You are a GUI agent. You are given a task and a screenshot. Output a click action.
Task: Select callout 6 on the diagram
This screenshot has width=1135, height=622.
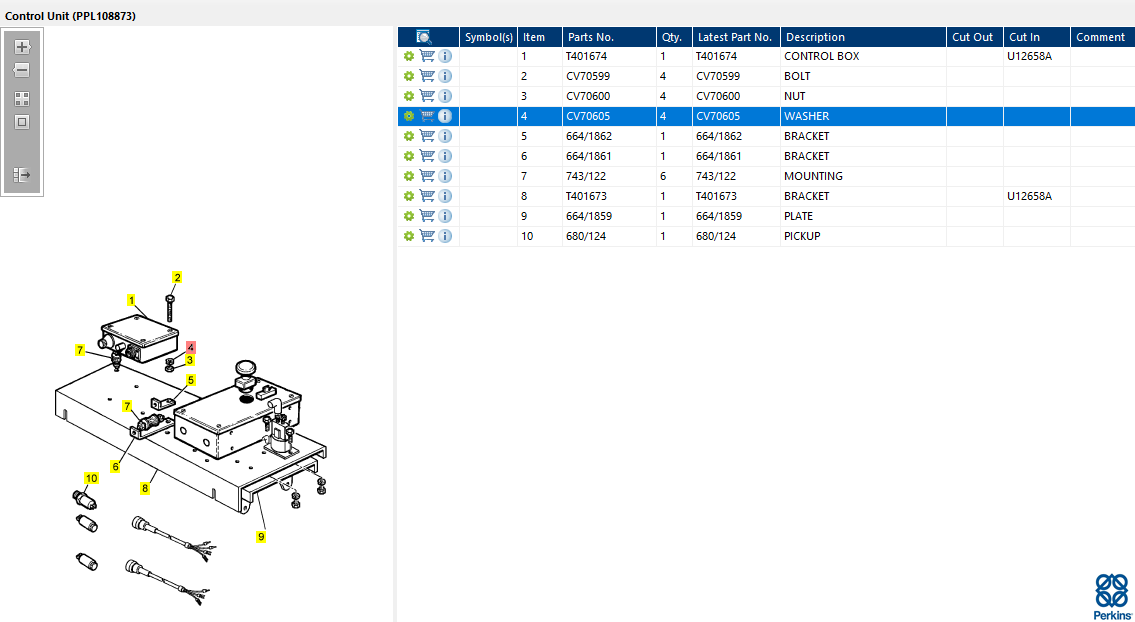click(x=115, y=467)
